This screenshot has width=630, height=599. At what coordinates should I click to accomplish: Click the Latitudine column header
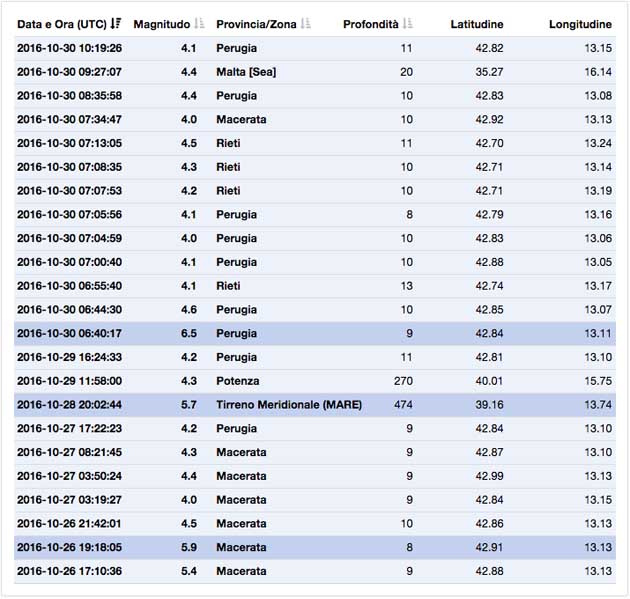(x=477, y=24)
